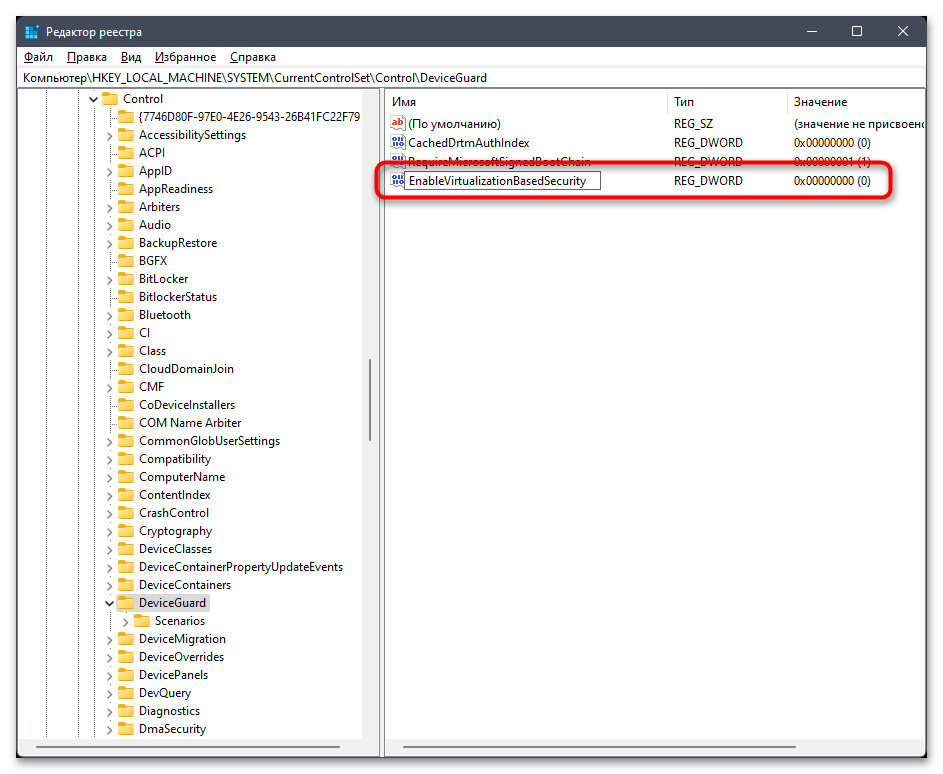The height and width of the screenshot is (774, 943).
Task: Collapse the Control key
Action: [x=93, y=99]
